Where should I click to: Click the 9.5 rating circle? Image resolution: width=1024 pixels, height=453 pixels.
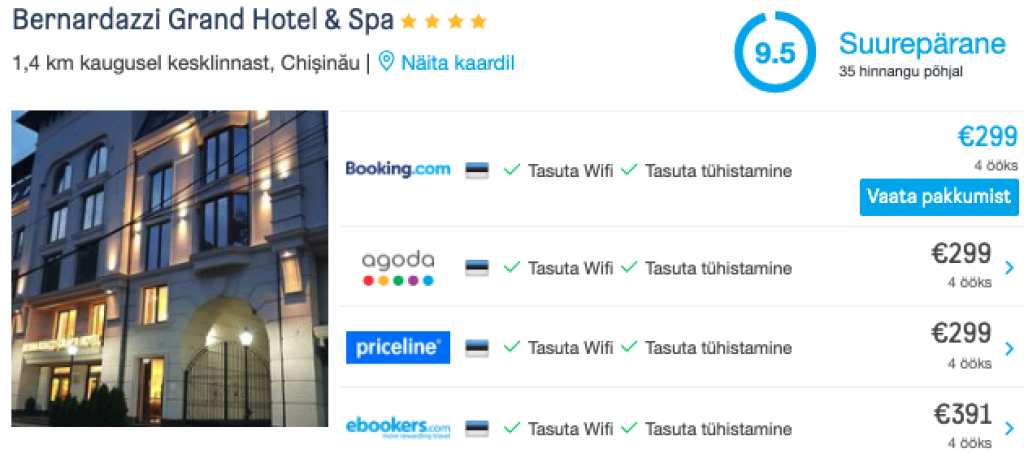click(774, 53)
